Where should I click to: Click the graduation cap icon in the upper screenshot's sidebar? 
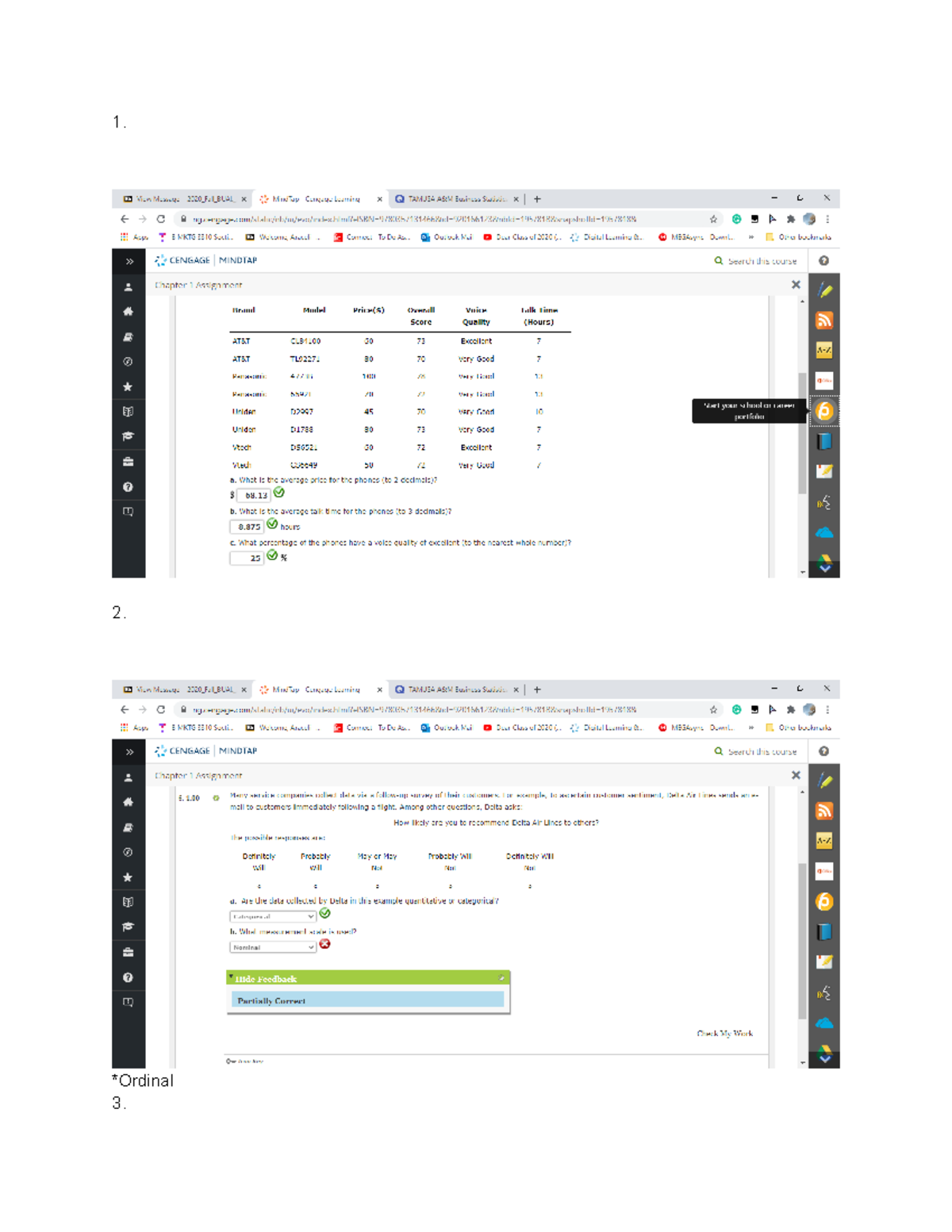[128, 436]
